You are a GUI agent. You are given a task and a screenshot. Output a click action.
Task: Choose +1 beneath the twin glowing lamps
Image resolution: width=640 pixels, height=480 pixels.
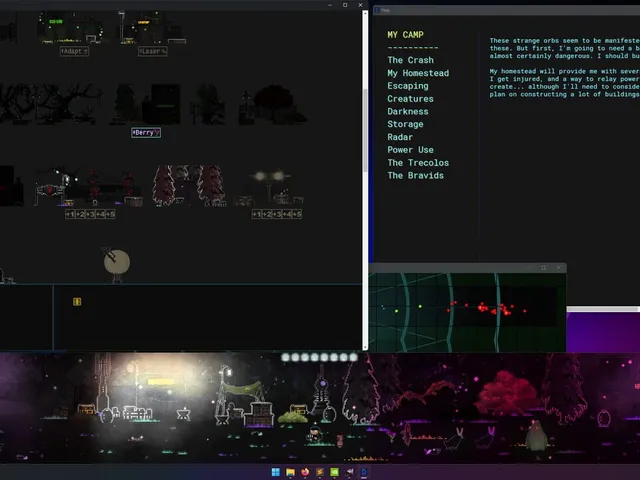pos(257,214)
